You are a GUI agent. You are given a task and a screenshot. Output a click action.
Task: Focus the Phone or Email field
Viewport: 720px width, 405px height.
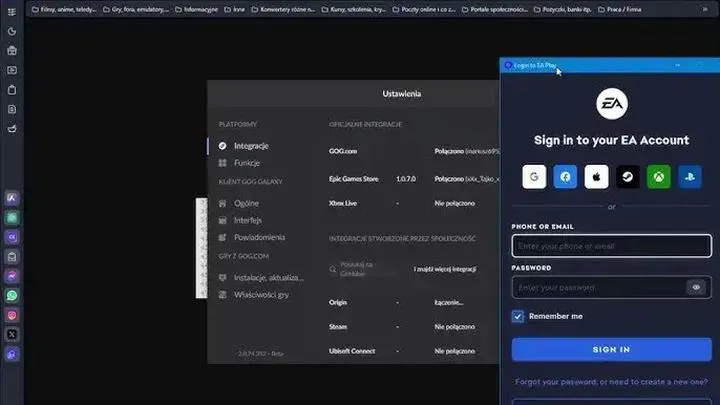pyautogui.click(x=611, y=246)
